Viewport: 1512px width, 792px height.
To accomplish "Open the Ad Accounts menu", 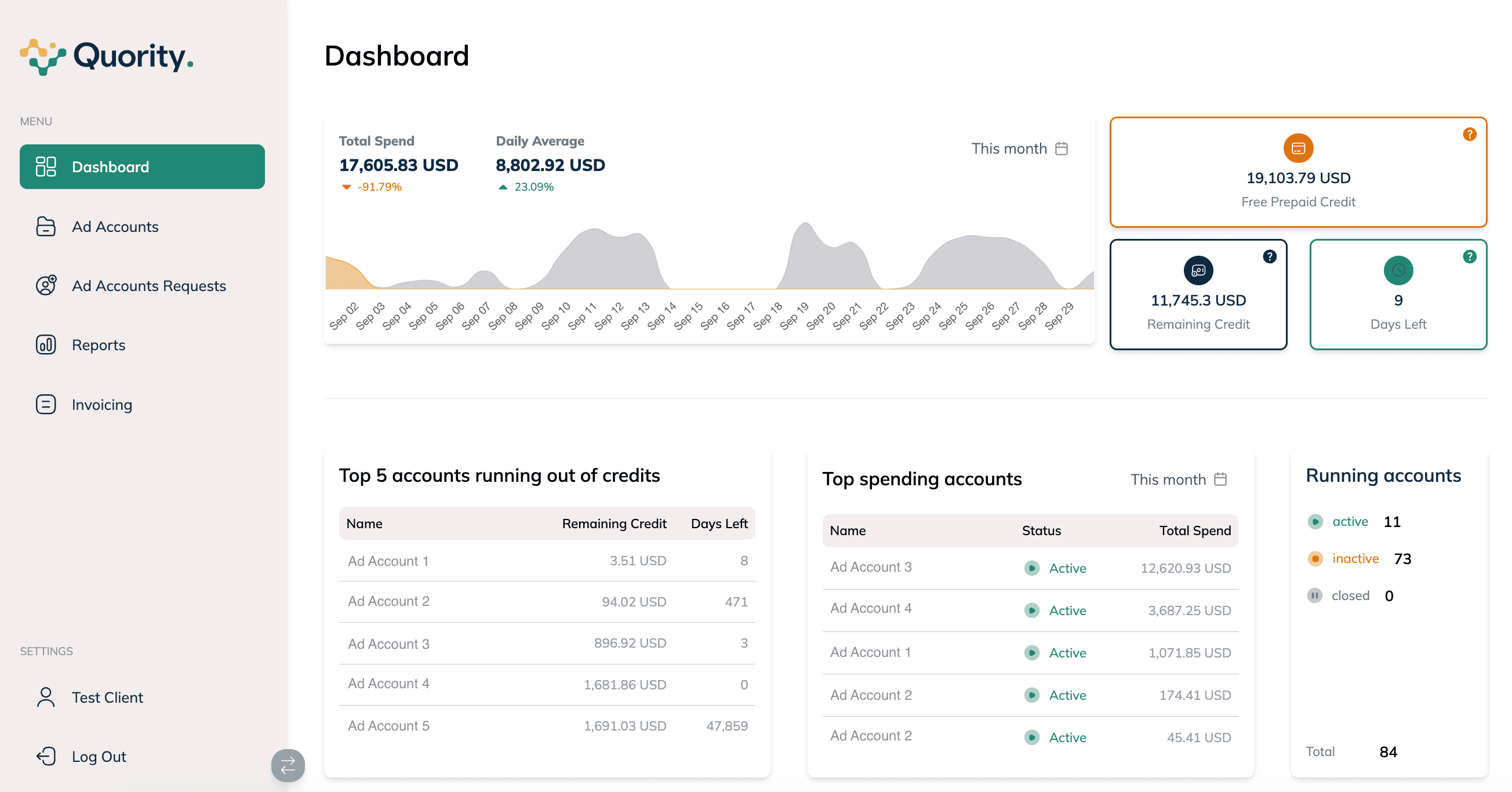I will click(x=115, y=227).
